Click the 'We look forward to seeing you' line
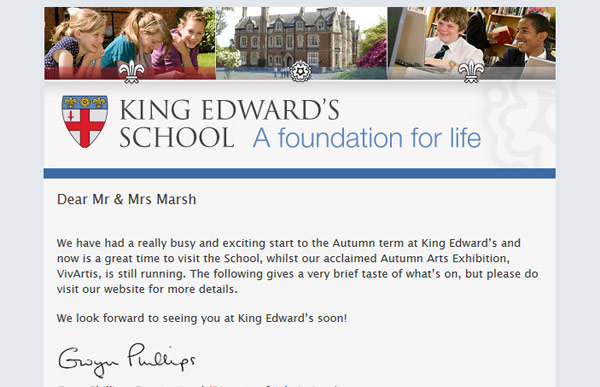 (202, 318)
